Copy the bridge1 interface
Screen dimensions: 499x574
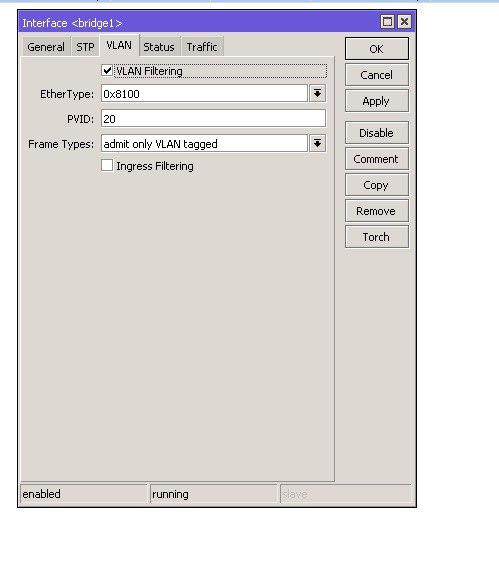[x=377, y=184]
